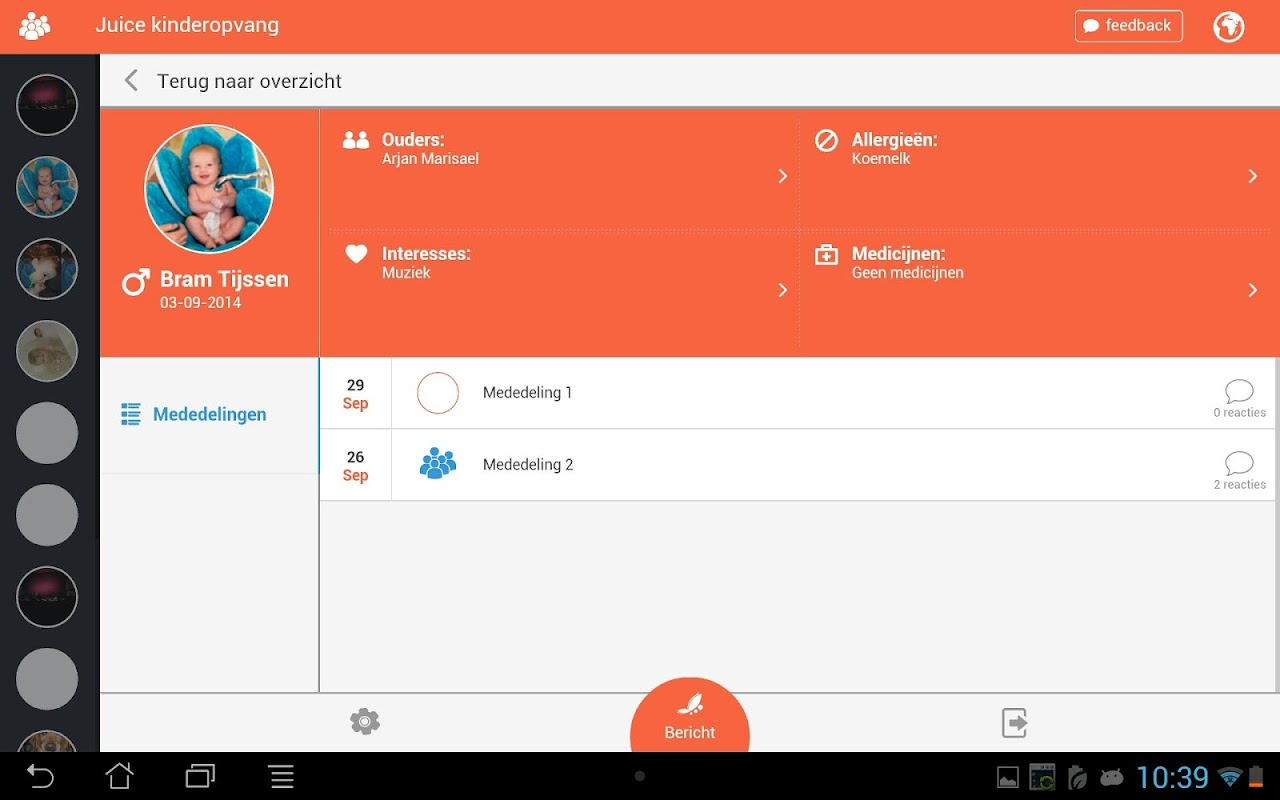Expand the Interesses section chevron
Screen dimensions: 1280x800
point(783,290)
